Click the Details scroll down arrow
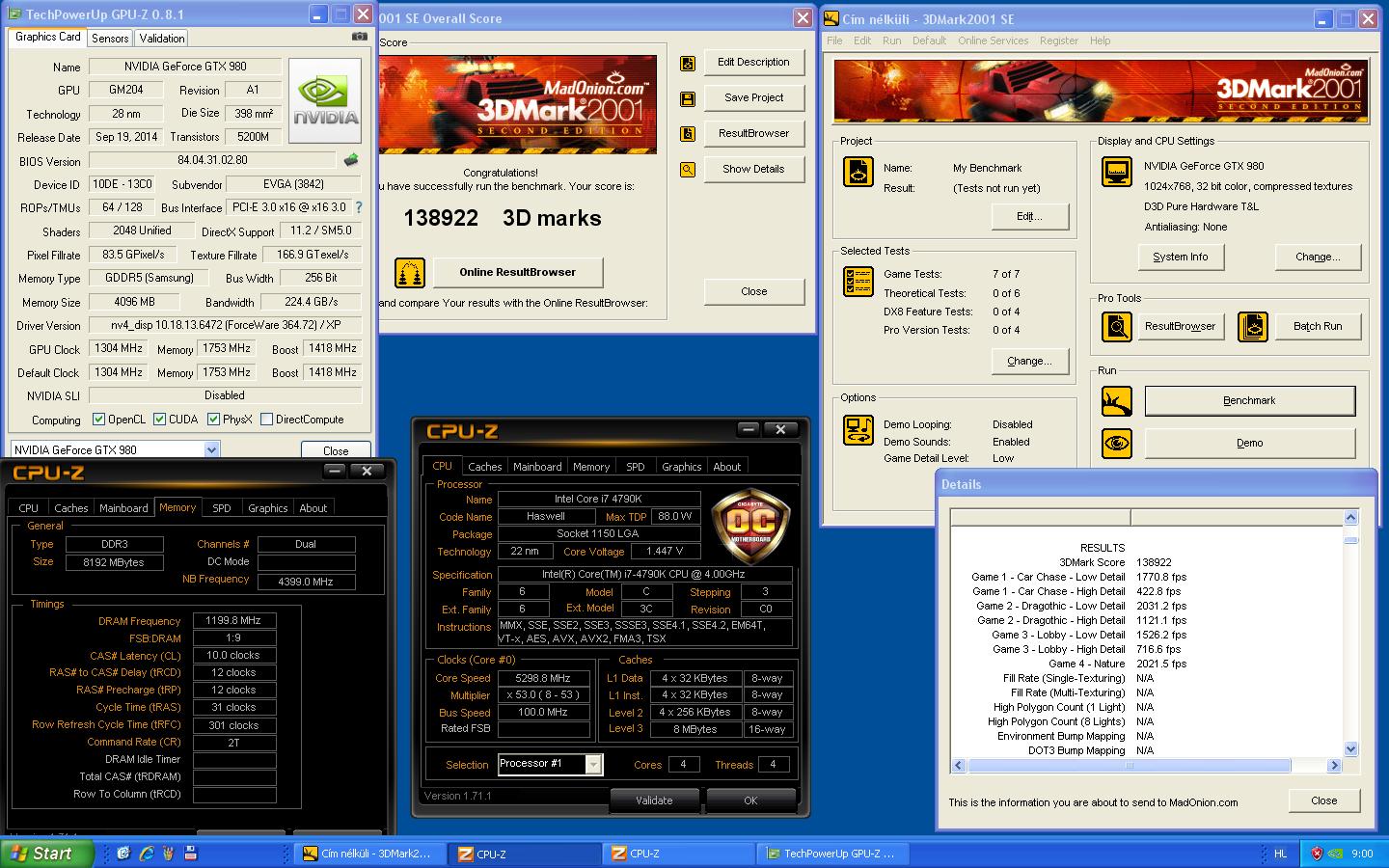The image size is (1389, 868). tap(1350, 749)
